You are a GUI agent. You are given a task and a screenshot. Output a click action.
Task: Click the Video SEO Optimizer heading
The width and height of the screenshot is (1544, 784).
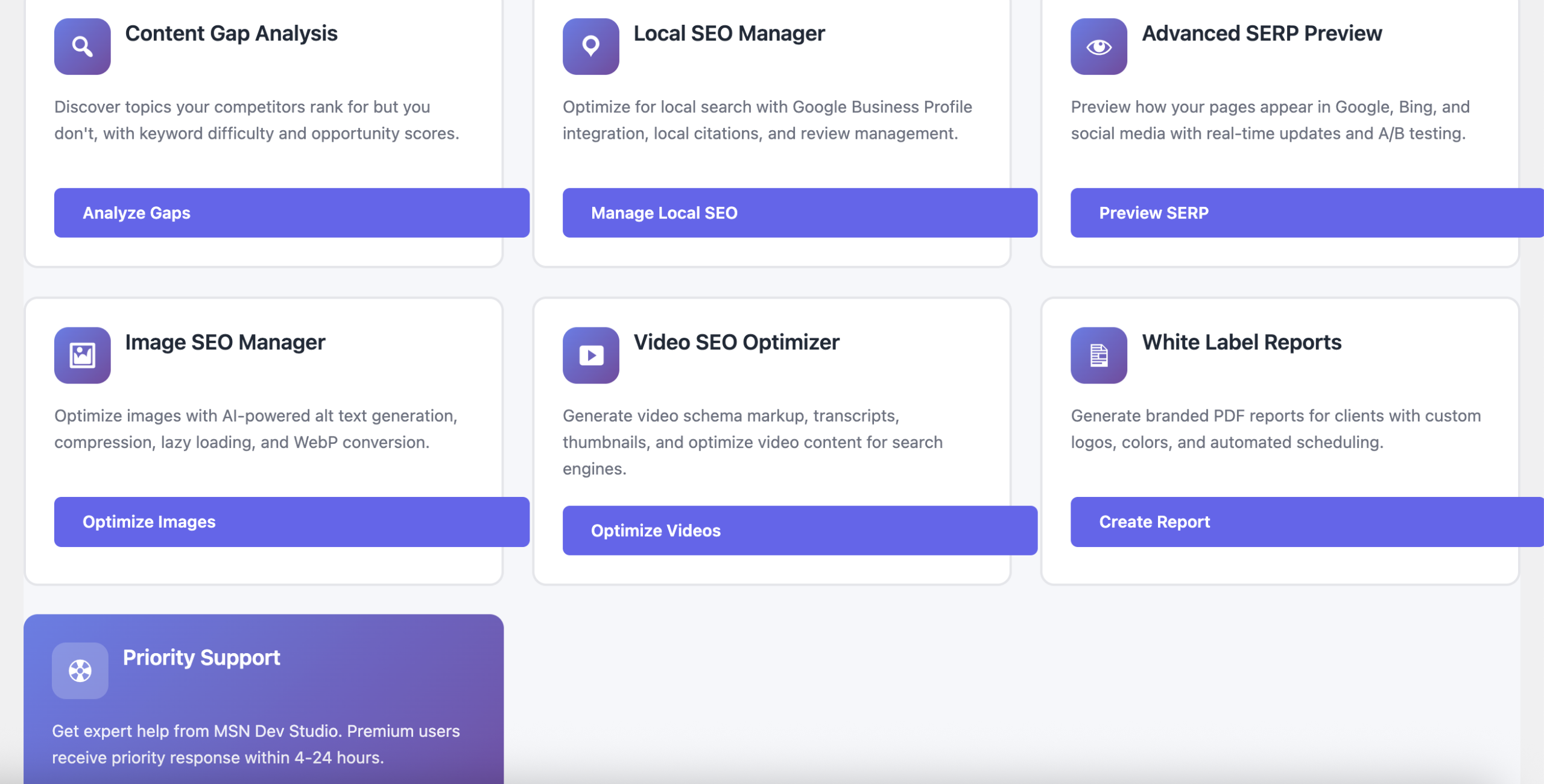pyautogui.click(x=736, y=342)
